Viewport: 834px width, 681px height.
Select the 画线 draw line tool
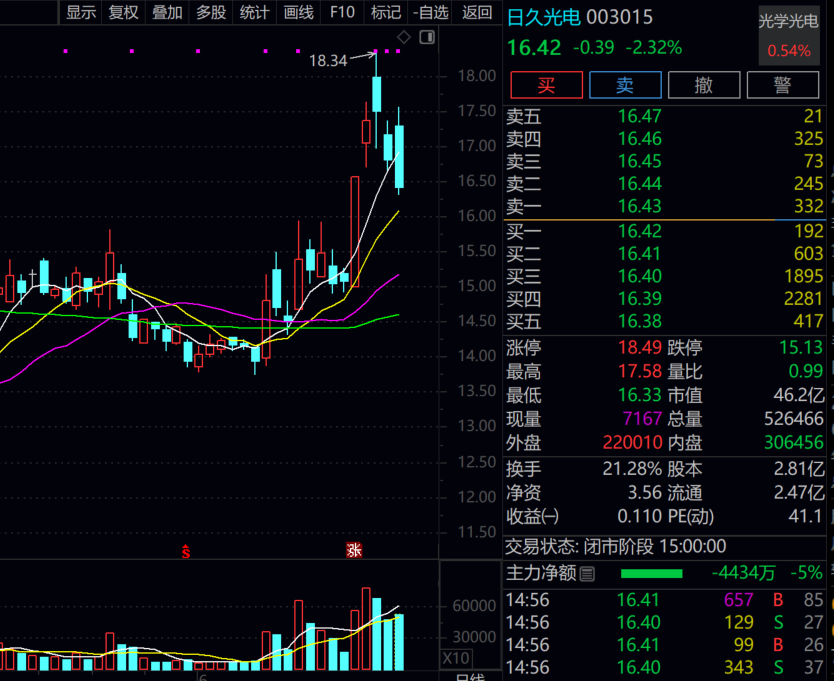[298, 12]
